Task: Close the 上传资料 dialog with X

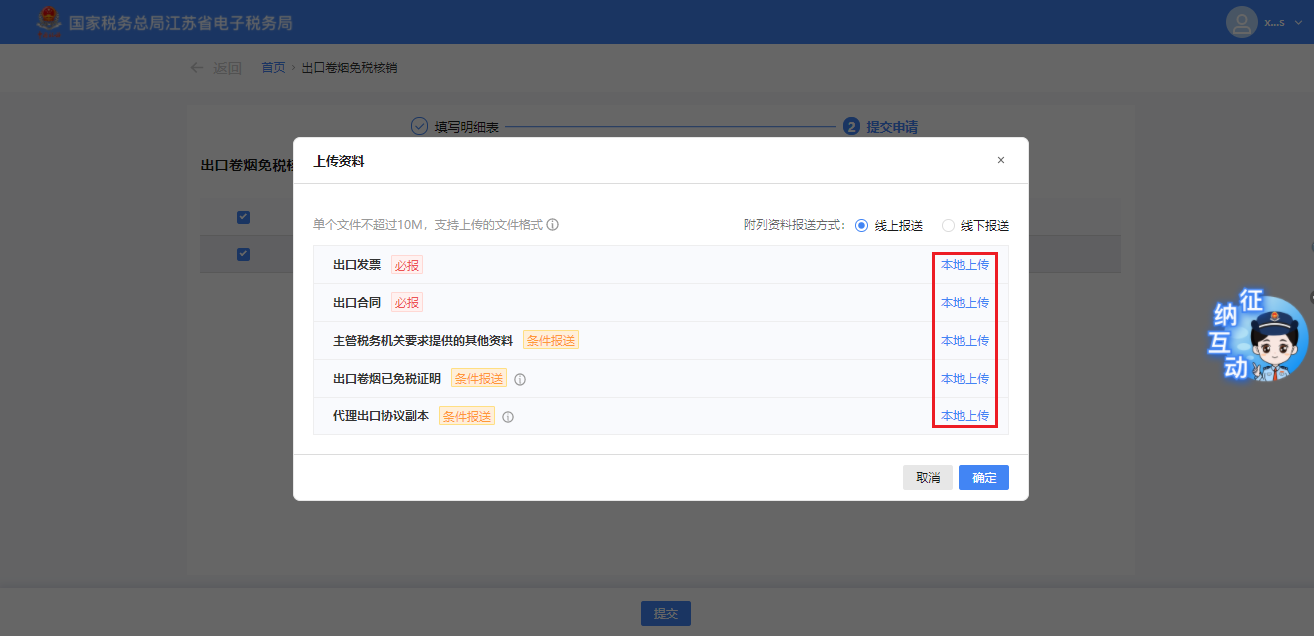Action: point(1001,160)
